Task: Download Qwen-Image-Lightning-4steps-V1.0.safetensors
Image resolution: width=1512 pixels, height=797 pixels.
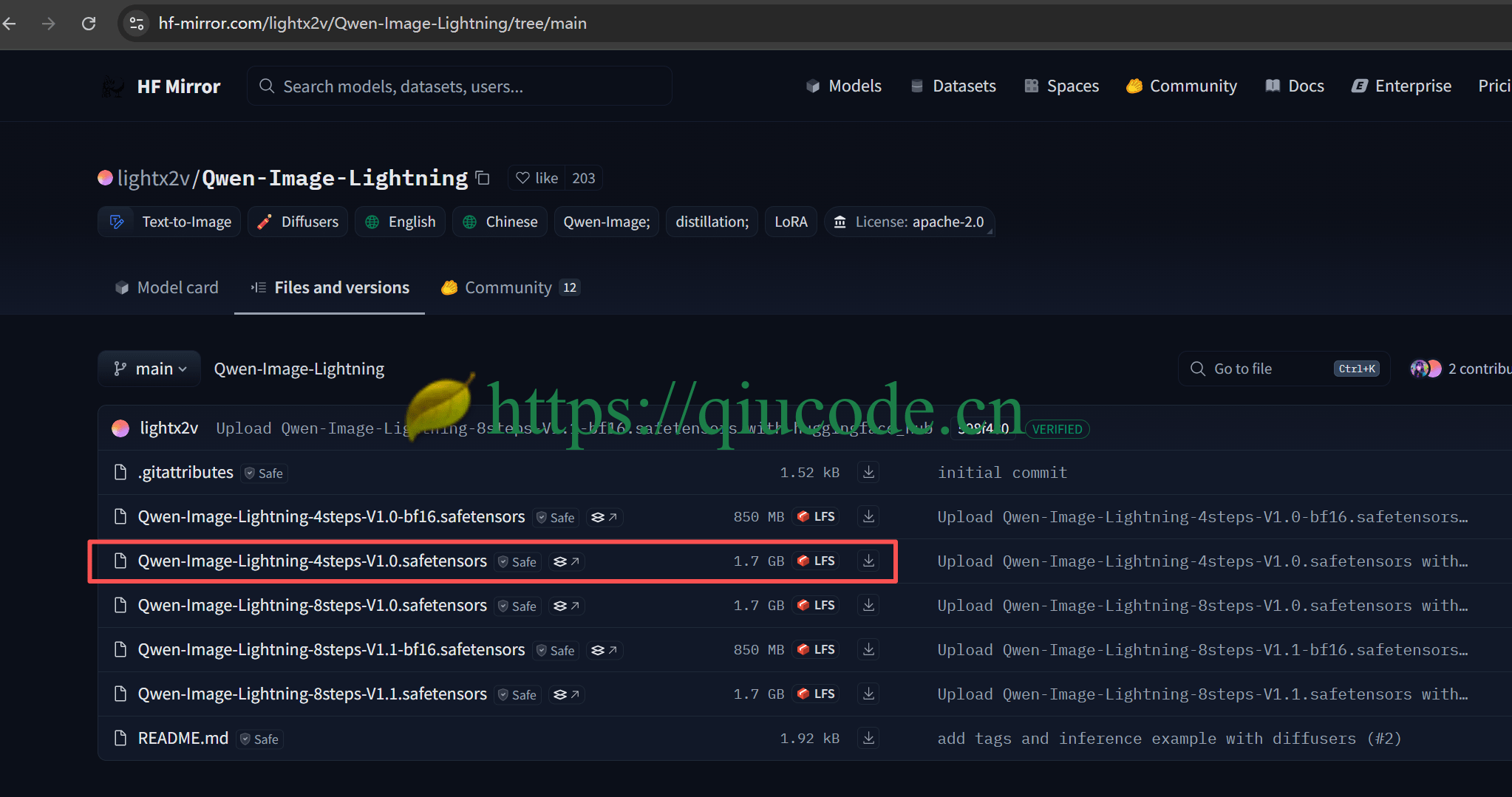Action: point(869,561)
